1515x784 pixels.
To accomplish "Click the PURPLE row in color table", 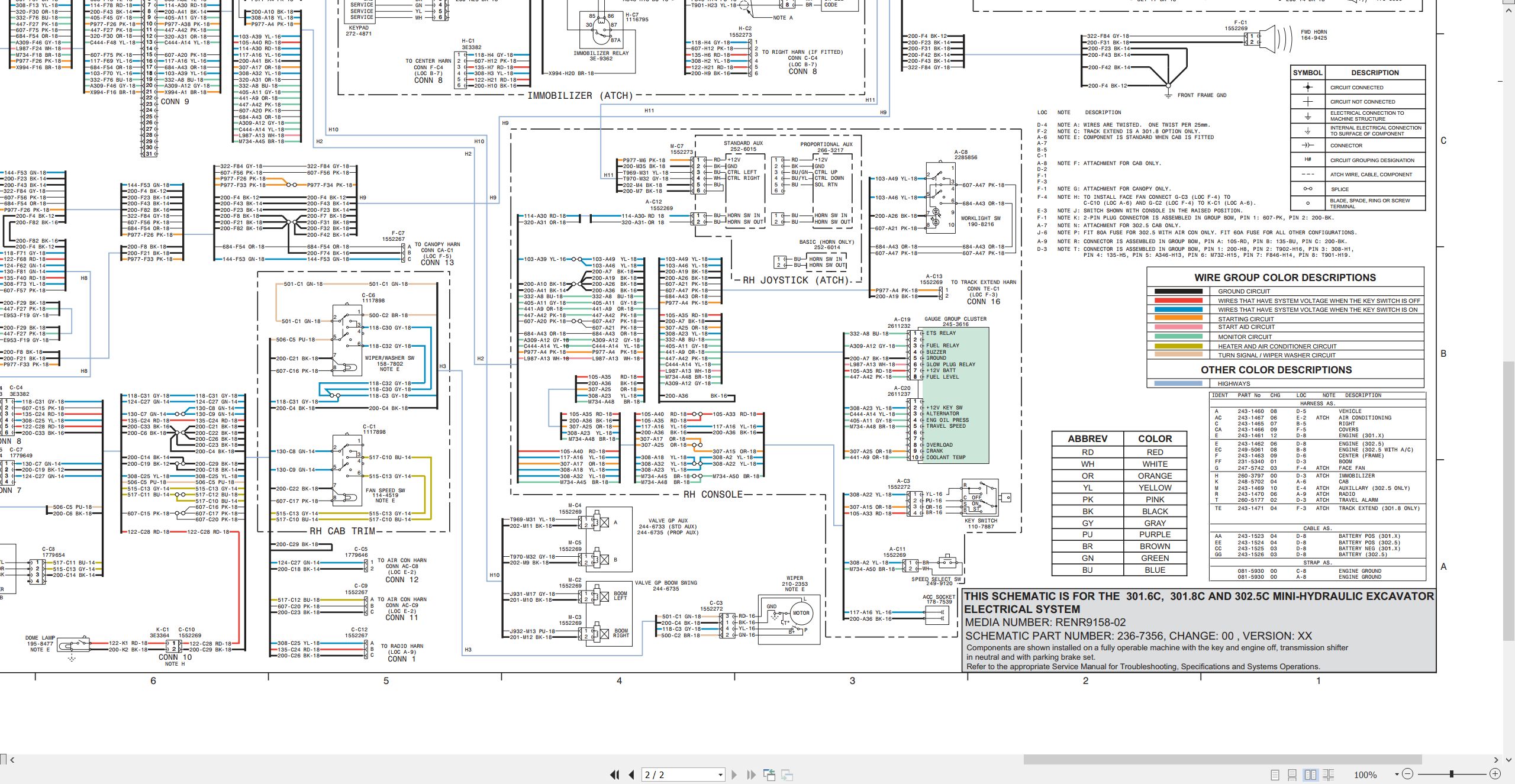I will coord(1120,534).
